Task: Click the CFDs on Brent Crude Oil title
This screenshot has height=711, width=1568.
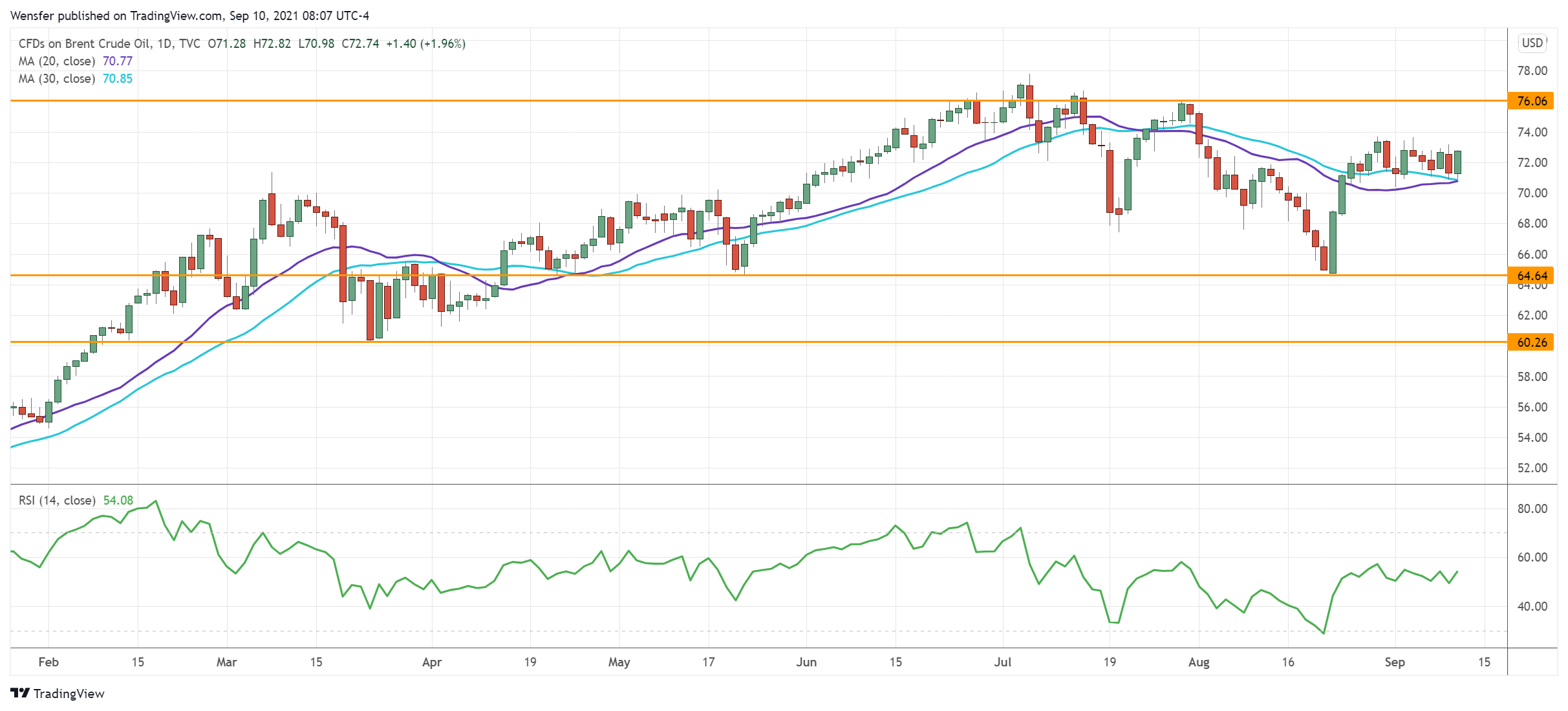Action: pos(84,43)
